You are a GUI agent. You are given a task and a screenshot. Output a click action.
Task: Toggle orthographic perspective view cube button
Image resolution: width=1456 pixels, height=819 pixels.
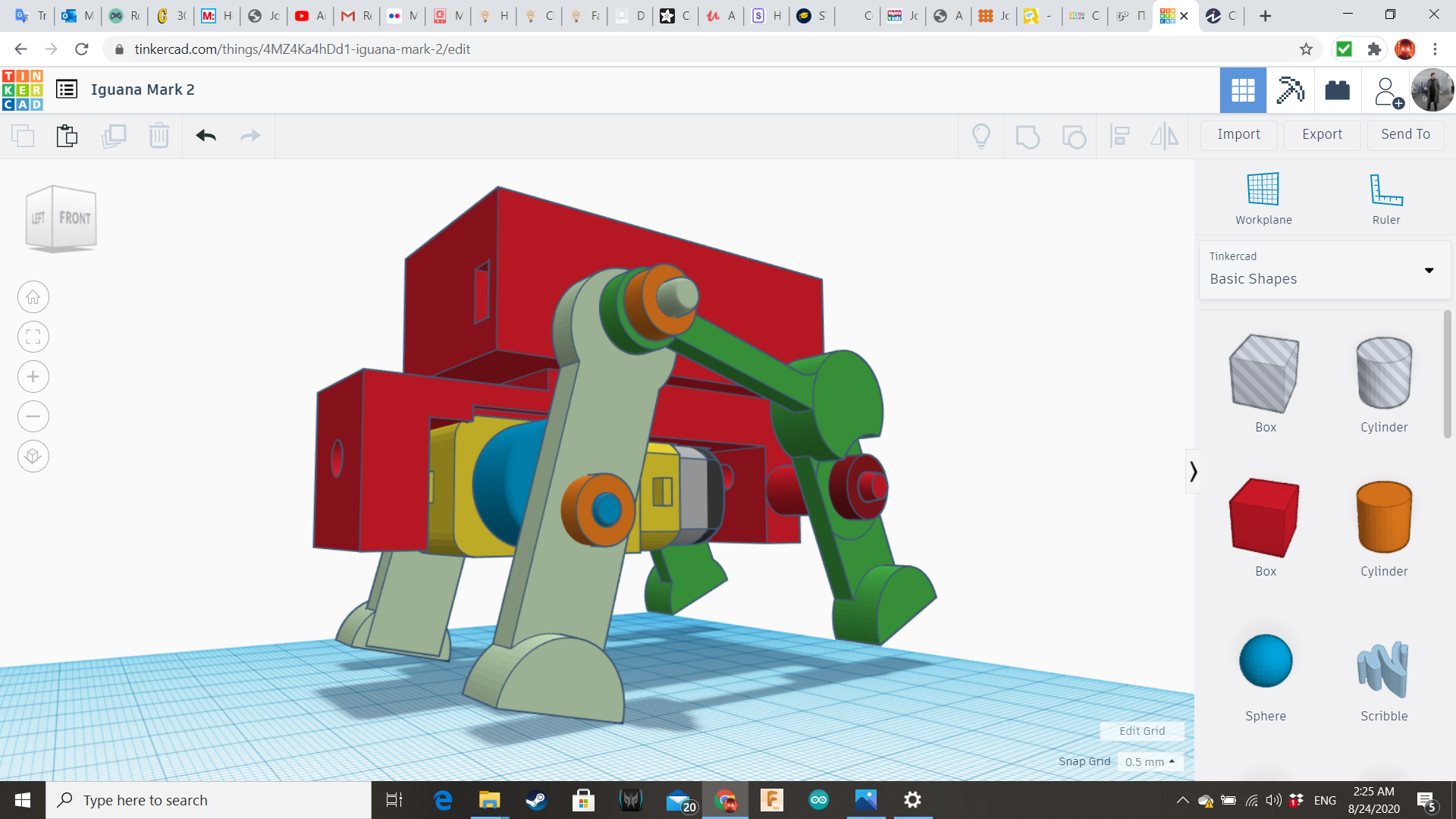tap(33, 457)
